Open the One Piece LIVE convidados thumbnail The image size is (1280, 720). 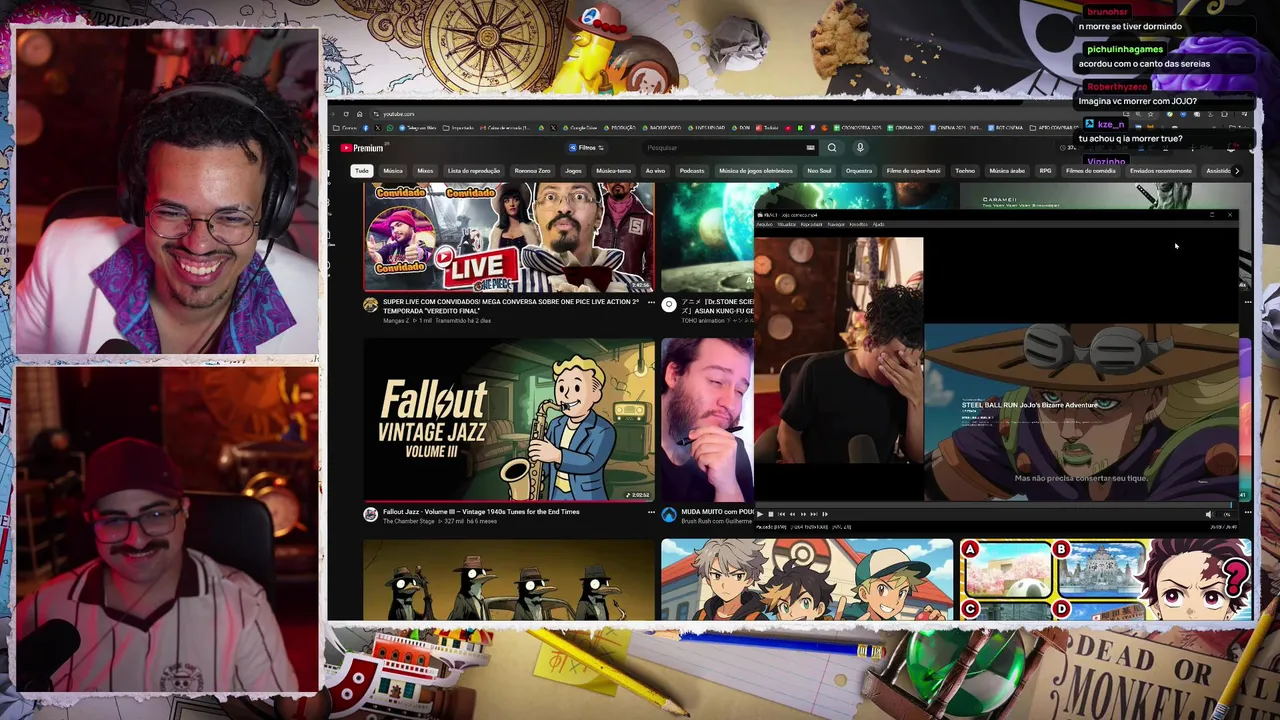tap(508, 236)
